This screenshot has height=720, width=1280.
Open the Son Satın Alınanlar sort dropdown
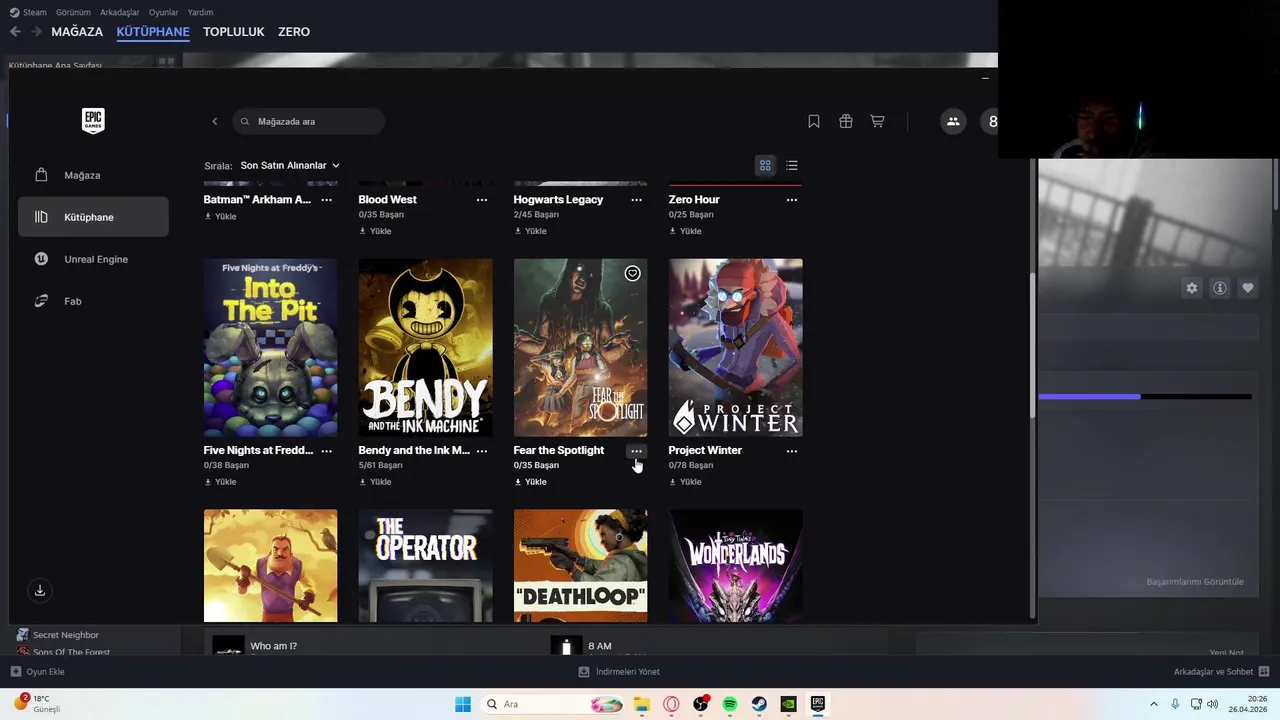click(x=290, y=165)
